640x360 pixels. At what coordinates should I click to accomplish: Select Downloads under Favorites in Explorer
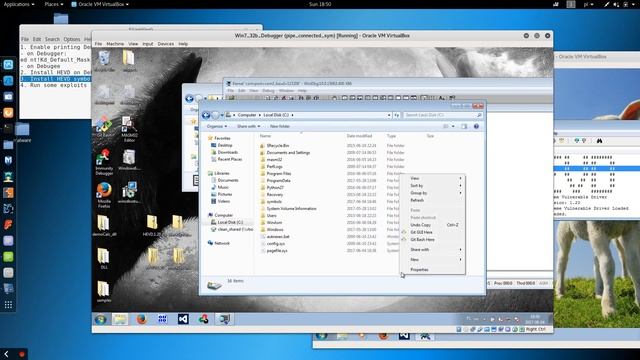[227, 152]
